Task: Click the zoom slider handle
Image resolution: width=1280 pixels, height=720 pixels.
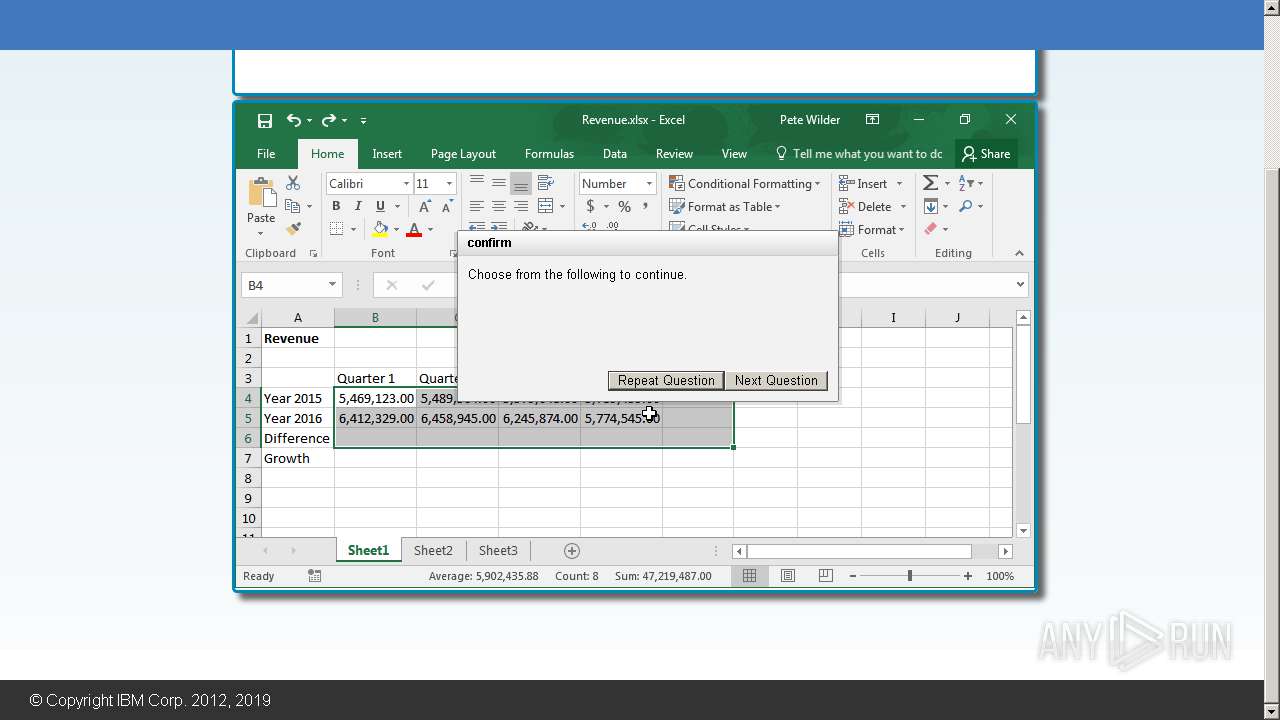Action: [909, 576]
